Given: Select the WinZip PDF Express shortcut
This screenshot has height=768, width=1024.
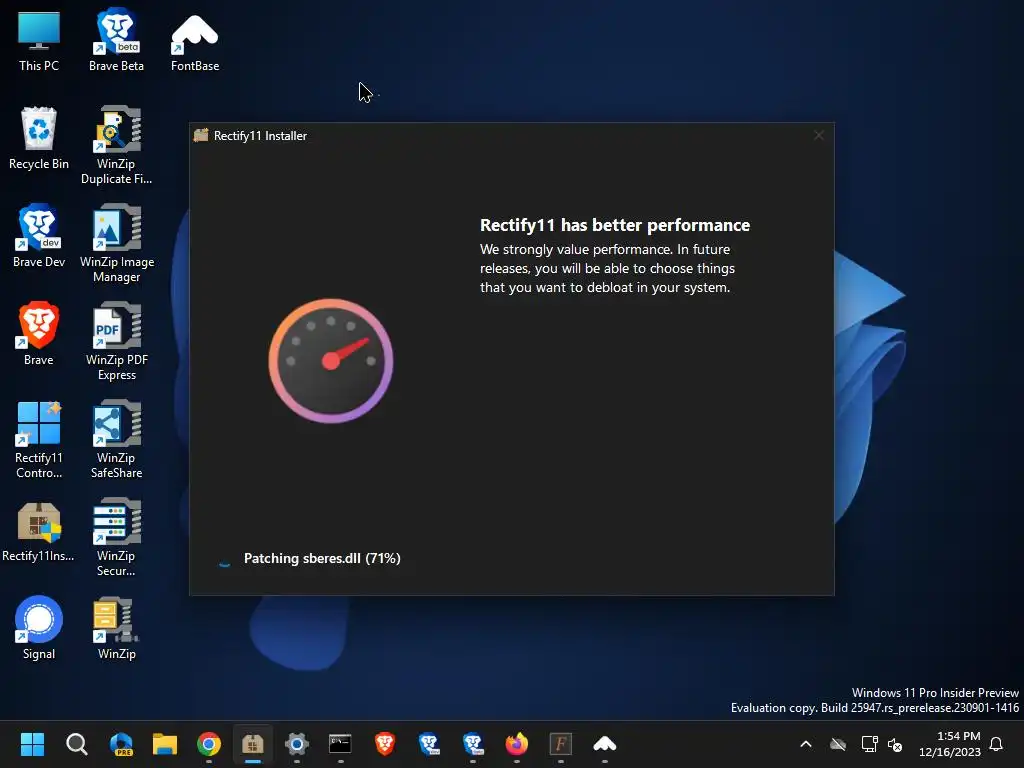Looking at the screenshot, I should [116, 341].
